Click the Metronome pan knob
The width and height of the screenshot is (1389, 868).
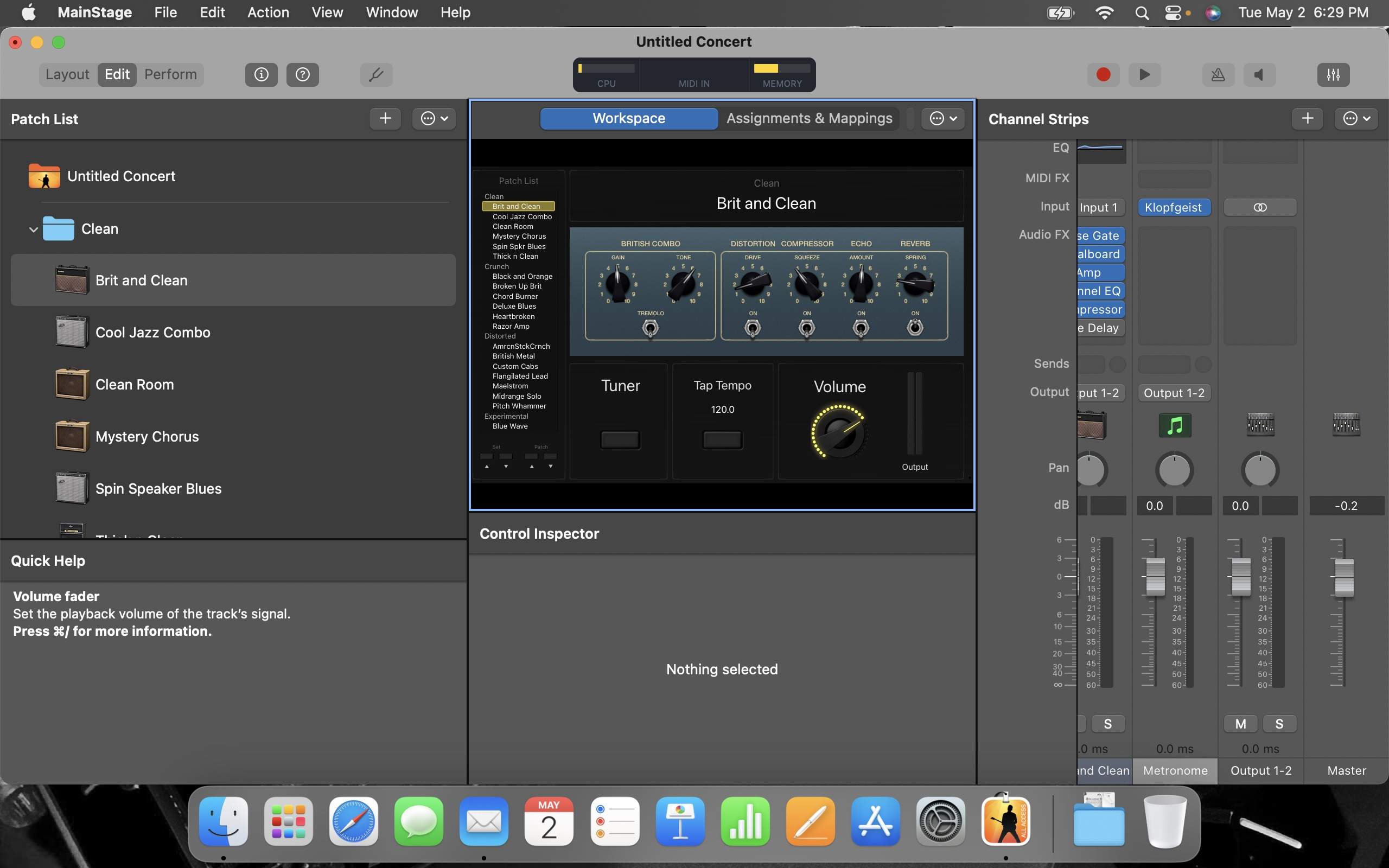1174,470
